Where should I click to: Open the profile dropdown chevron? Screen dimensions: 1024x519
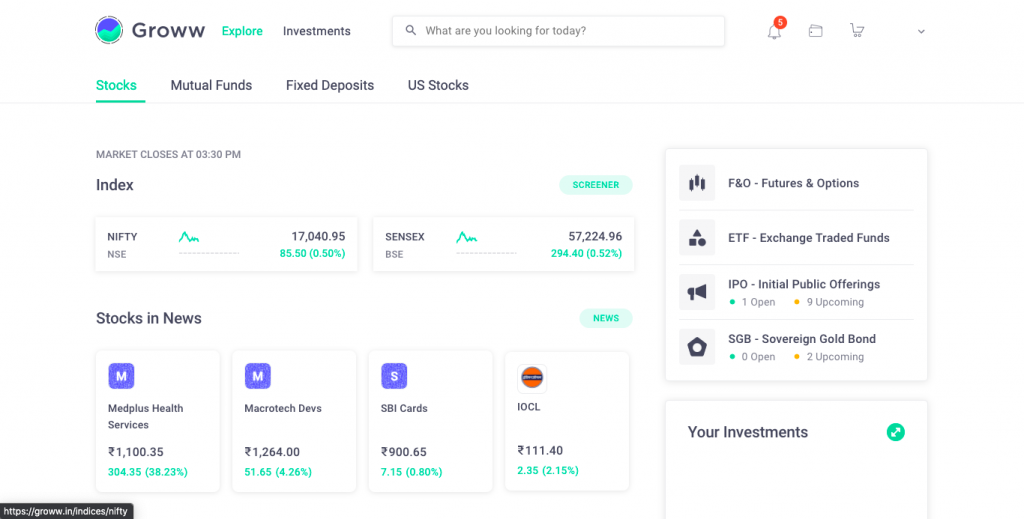pyautogui.click(x=921, y=32)
